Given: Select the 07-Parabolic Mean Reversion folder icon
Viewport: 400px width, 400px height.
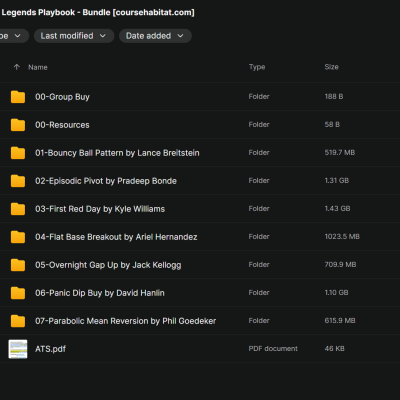Looking at the screenshot, I should [x=18, y=321].
